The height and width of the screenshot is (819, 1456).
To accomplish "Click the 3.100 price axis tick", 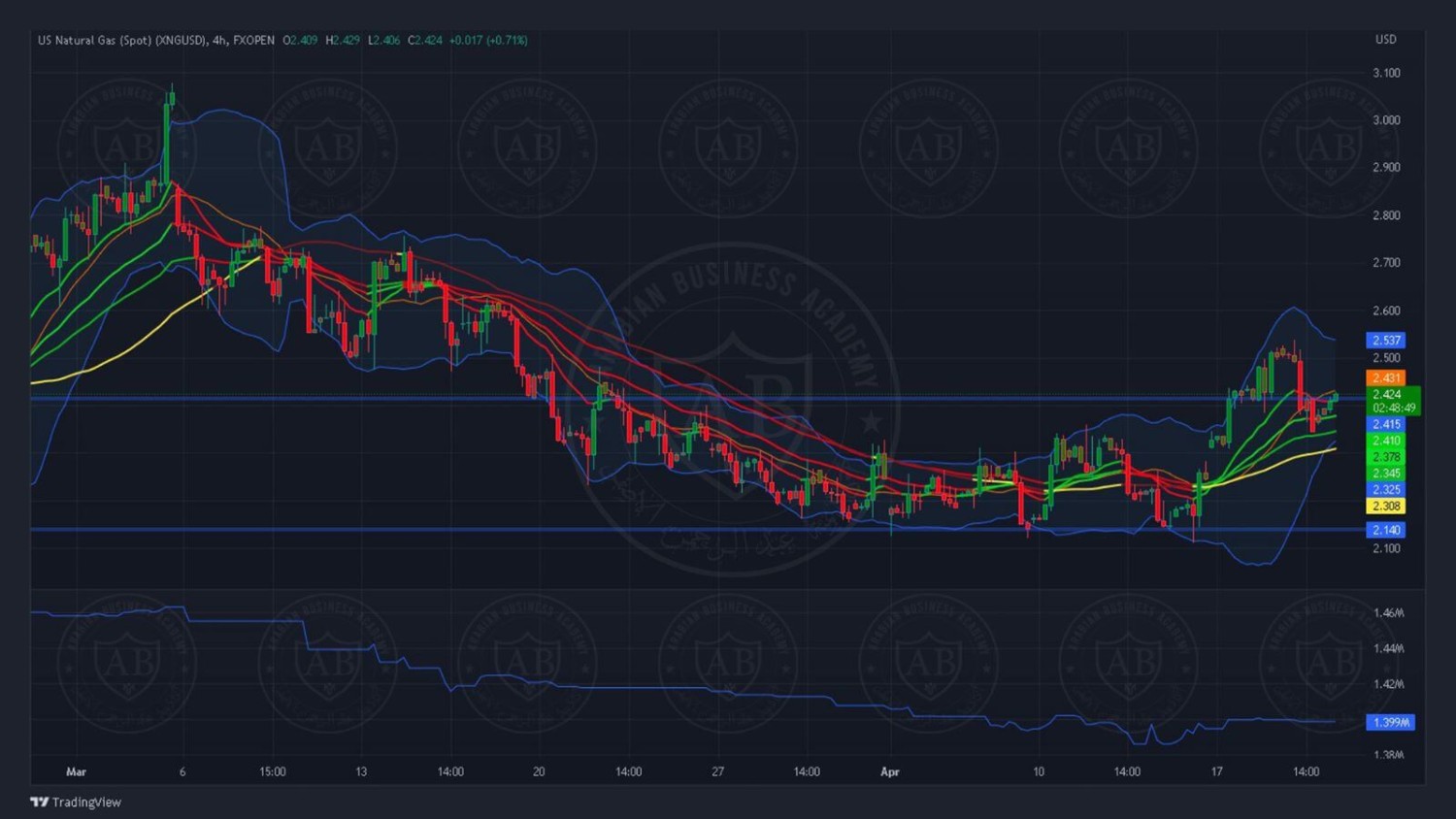I will (1386, 73).
